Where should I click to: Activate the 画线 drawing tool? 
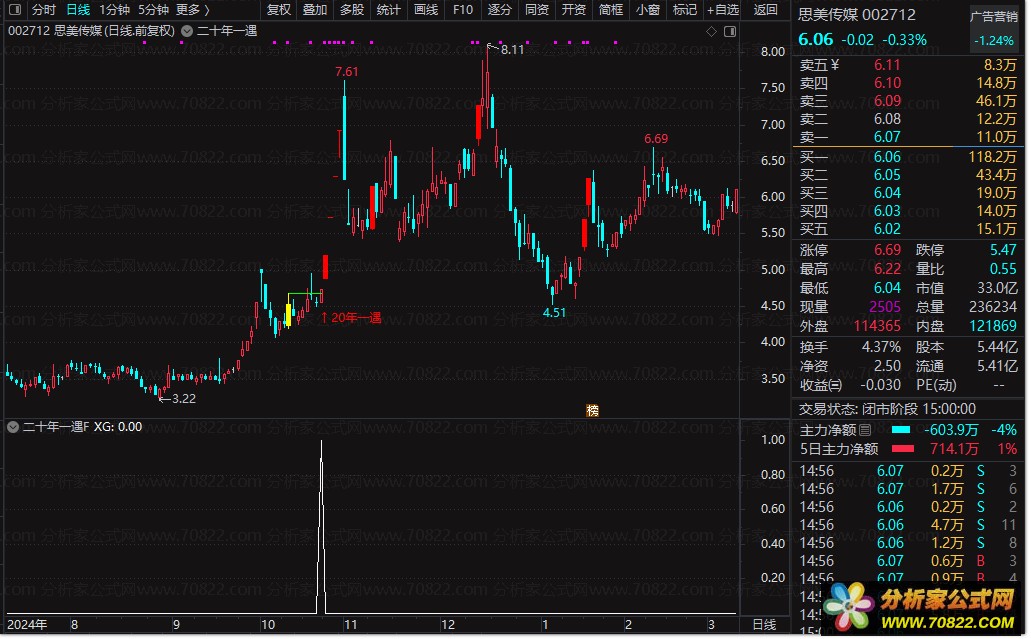coord(426,10)
